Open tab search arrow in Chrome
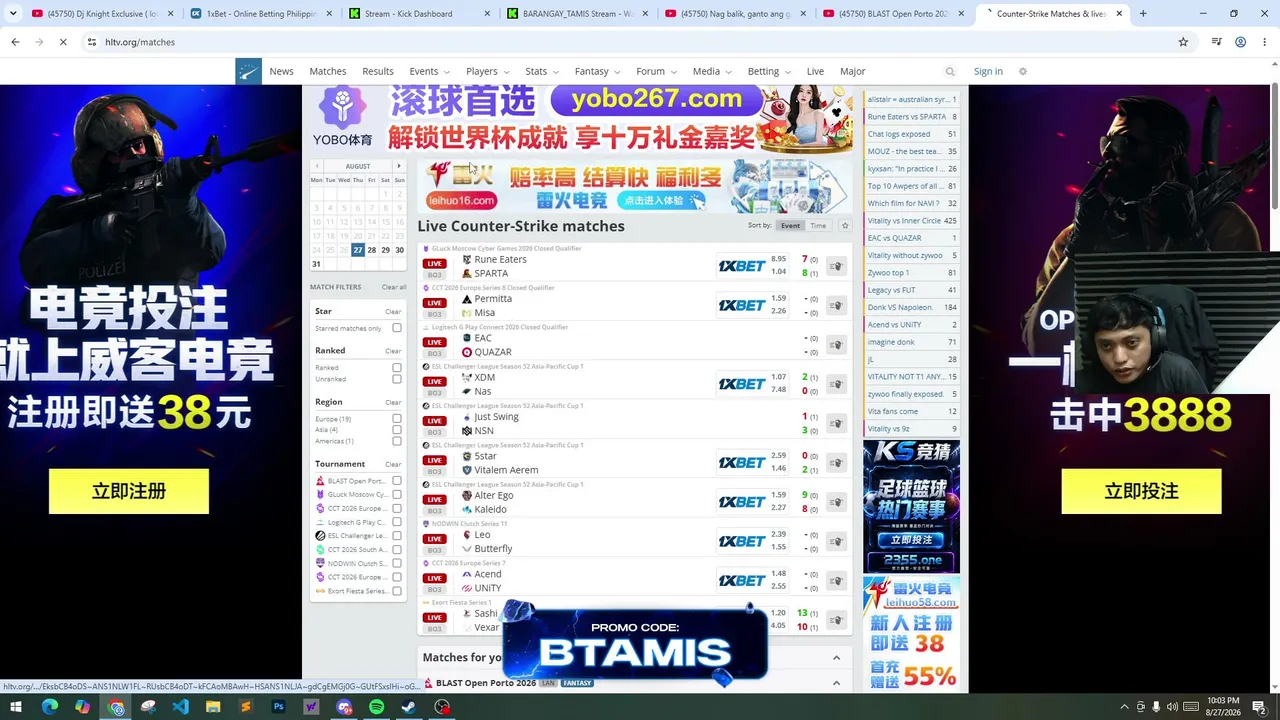This screenshot has width=1280, height=720. tap(13, 14)
